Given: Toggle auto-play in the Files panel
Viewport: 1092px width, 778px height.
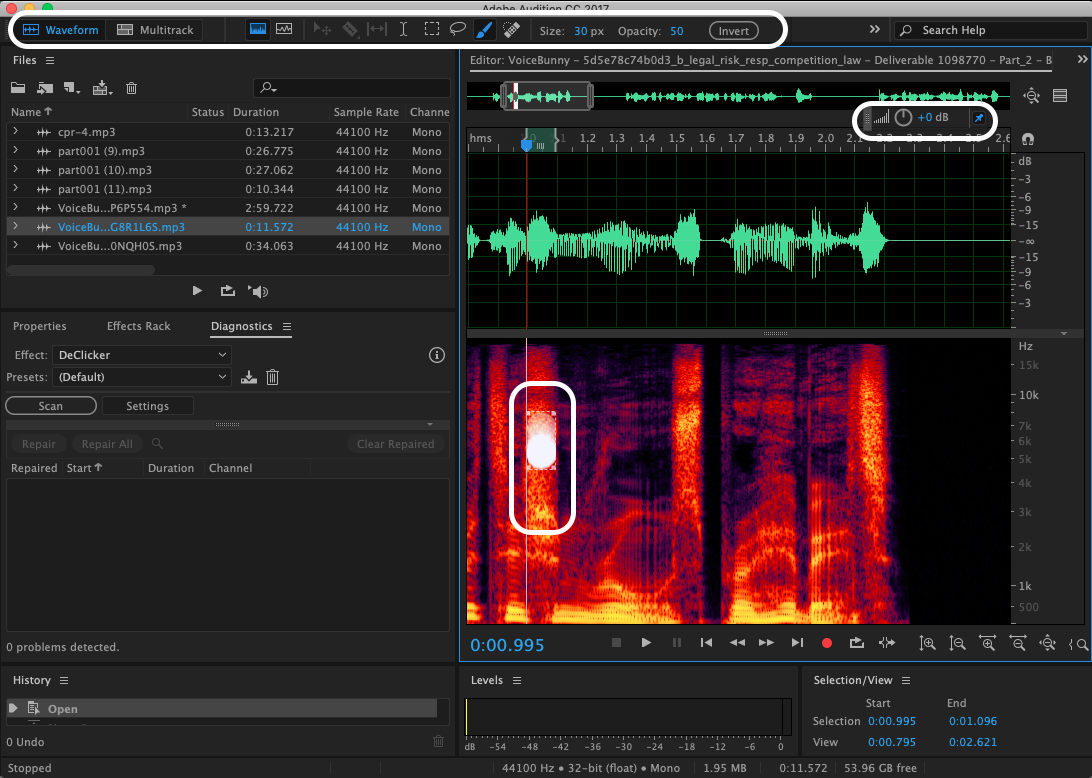Looking at the screenshot, I should pos(259,291).
